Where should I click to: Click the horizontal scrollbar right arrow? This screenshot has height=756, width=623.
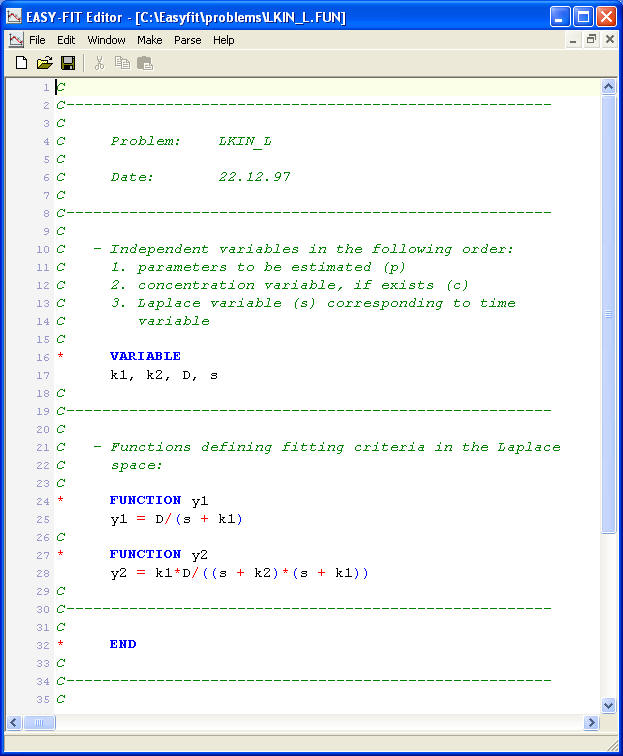click(591, 723)
